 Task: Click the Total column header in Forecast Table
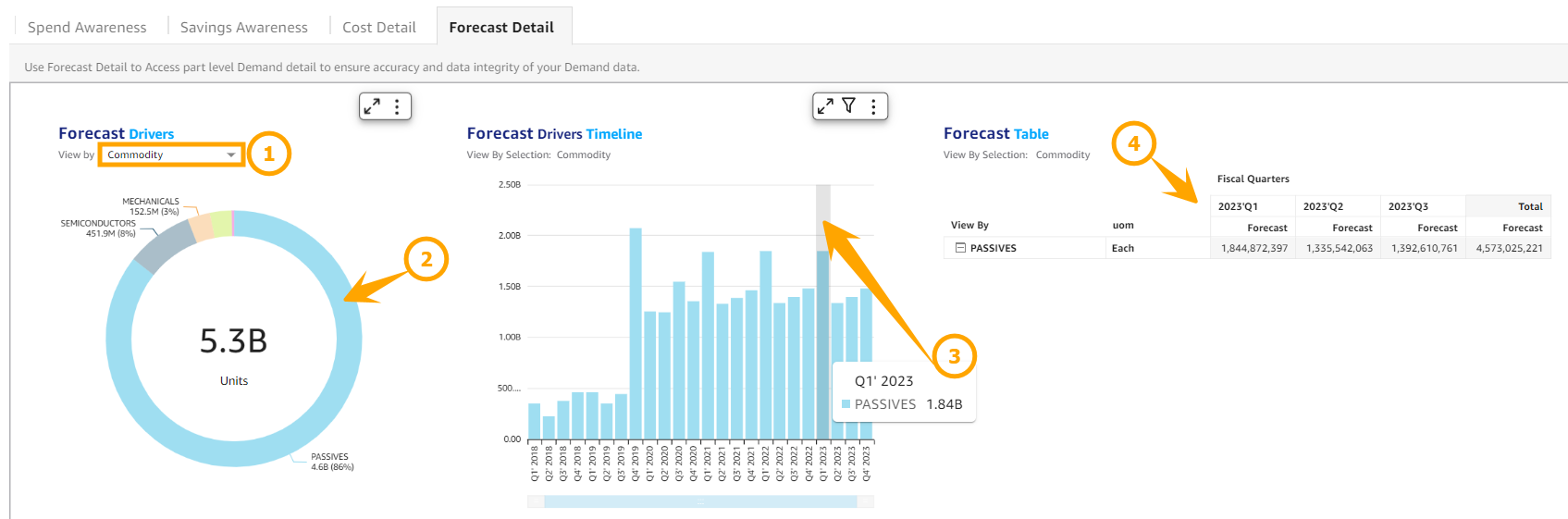(x=1530, y=206)
